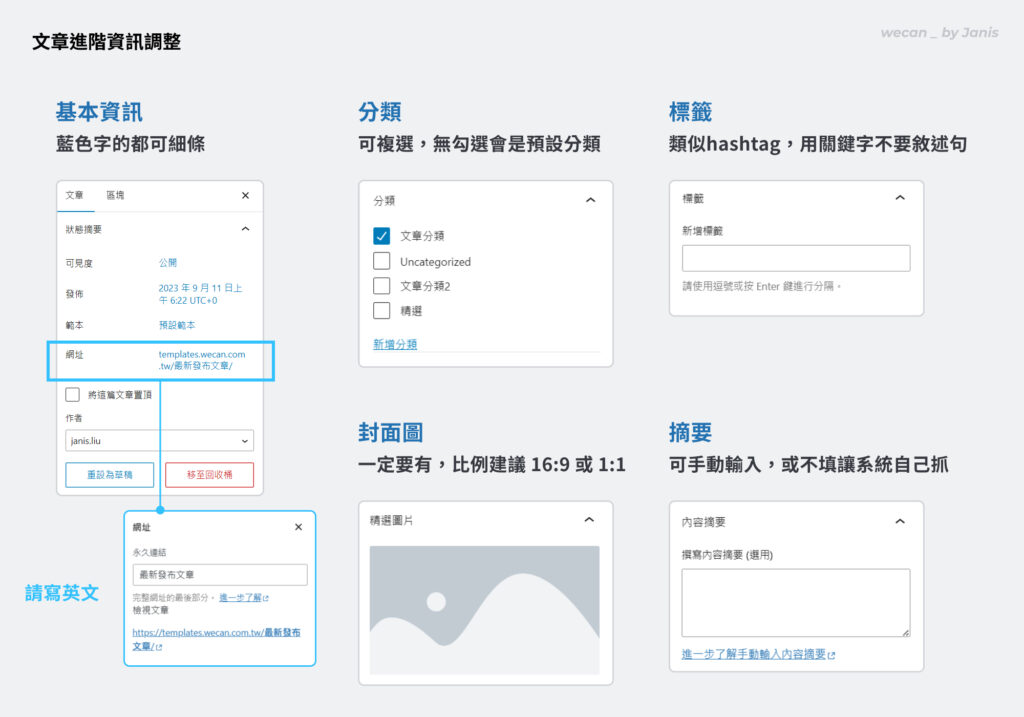The width and height of the screenshot is (1024, 717).
Task: Click the 重設為草稿 button
Action: click(109, 474)
